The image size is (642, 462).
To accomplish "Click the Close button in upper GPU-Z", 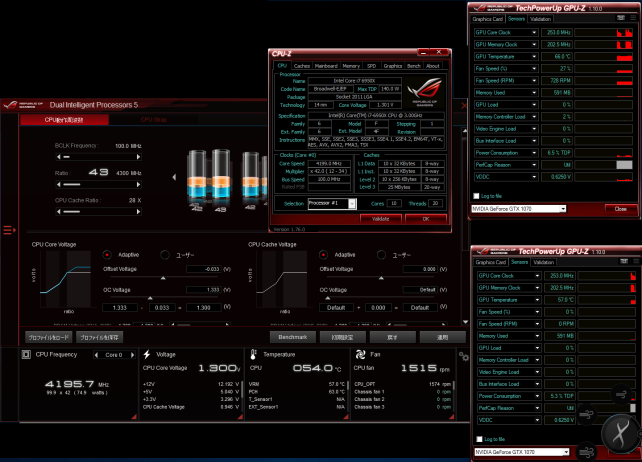I will pos(621,209).
